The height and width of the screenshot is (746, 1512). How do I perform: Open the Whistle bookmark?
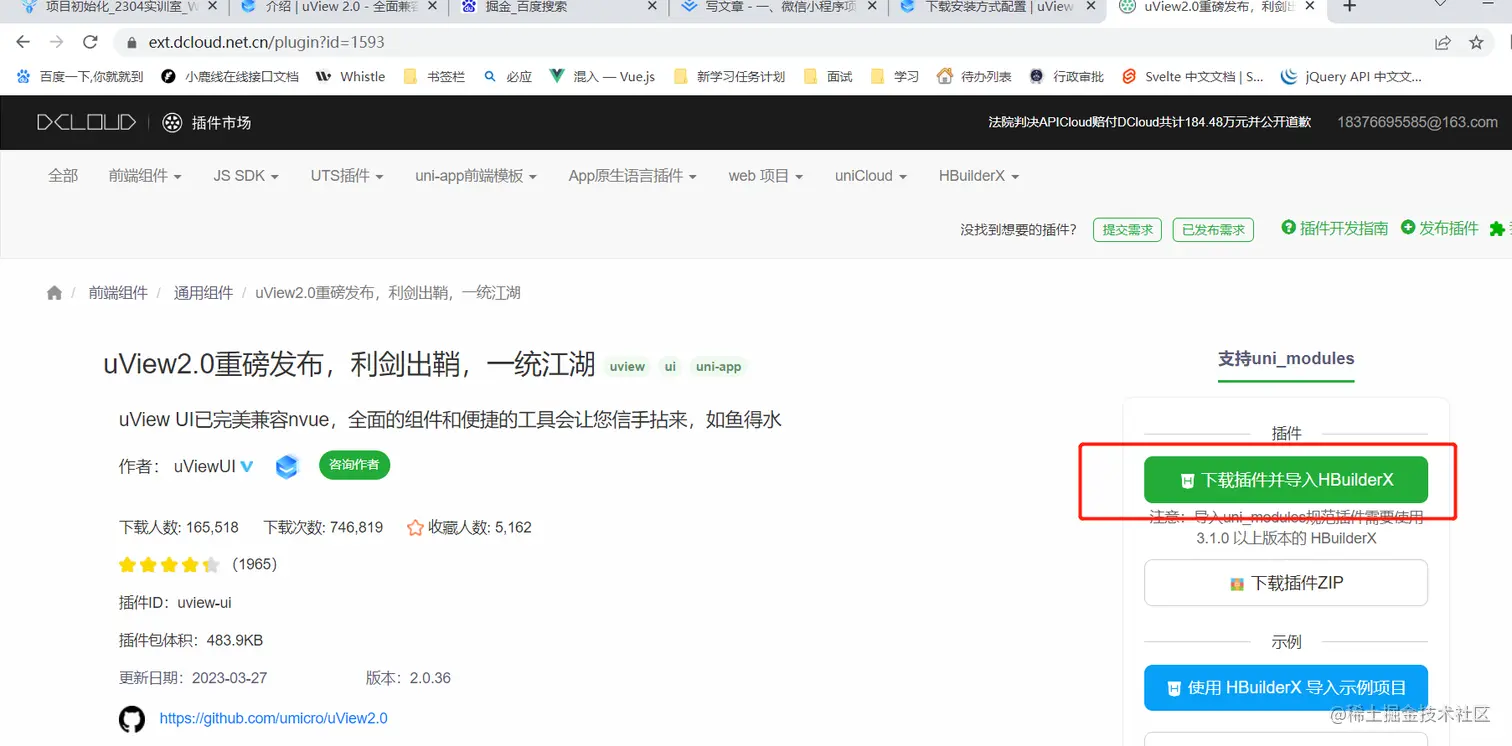click(350, 76)
